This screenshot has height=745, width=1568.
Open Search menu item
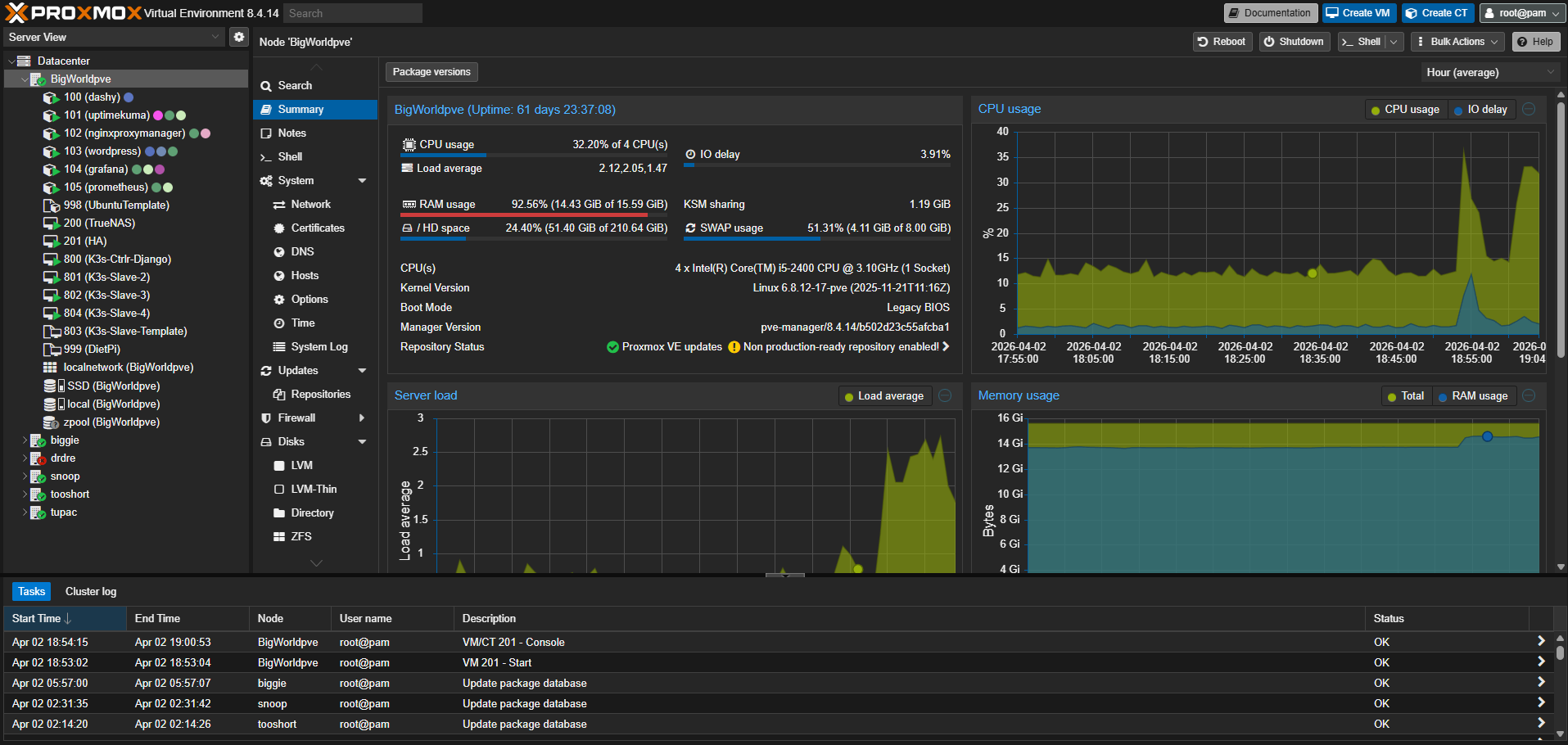point(315,86)
